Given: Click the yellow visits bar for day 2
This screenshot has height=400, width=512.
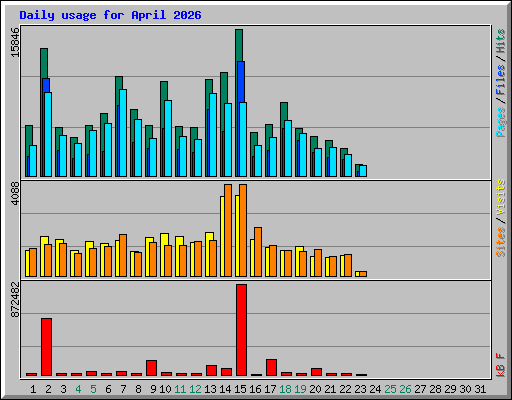Looking at the screenshot, I should tap(44, 240).
